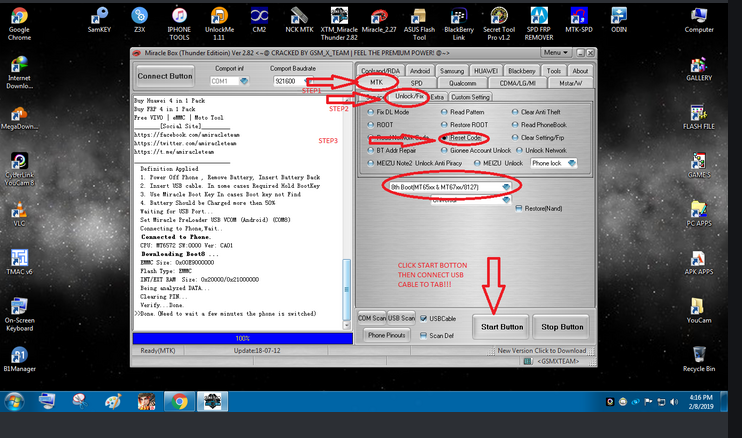This screenshot has width=742, height=438.
Task: Click the USB Scan button
Action: click(x=401, y=318)
